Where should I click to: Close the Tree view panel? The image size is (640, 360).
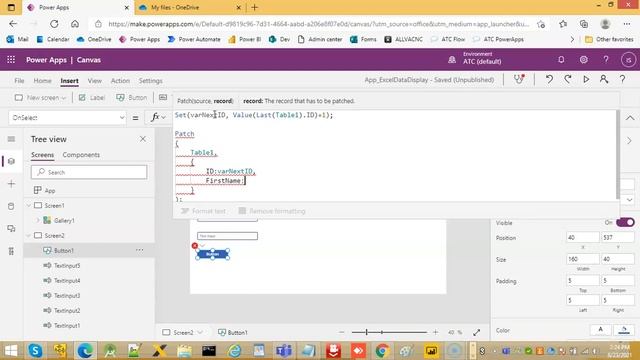point(142,139)
